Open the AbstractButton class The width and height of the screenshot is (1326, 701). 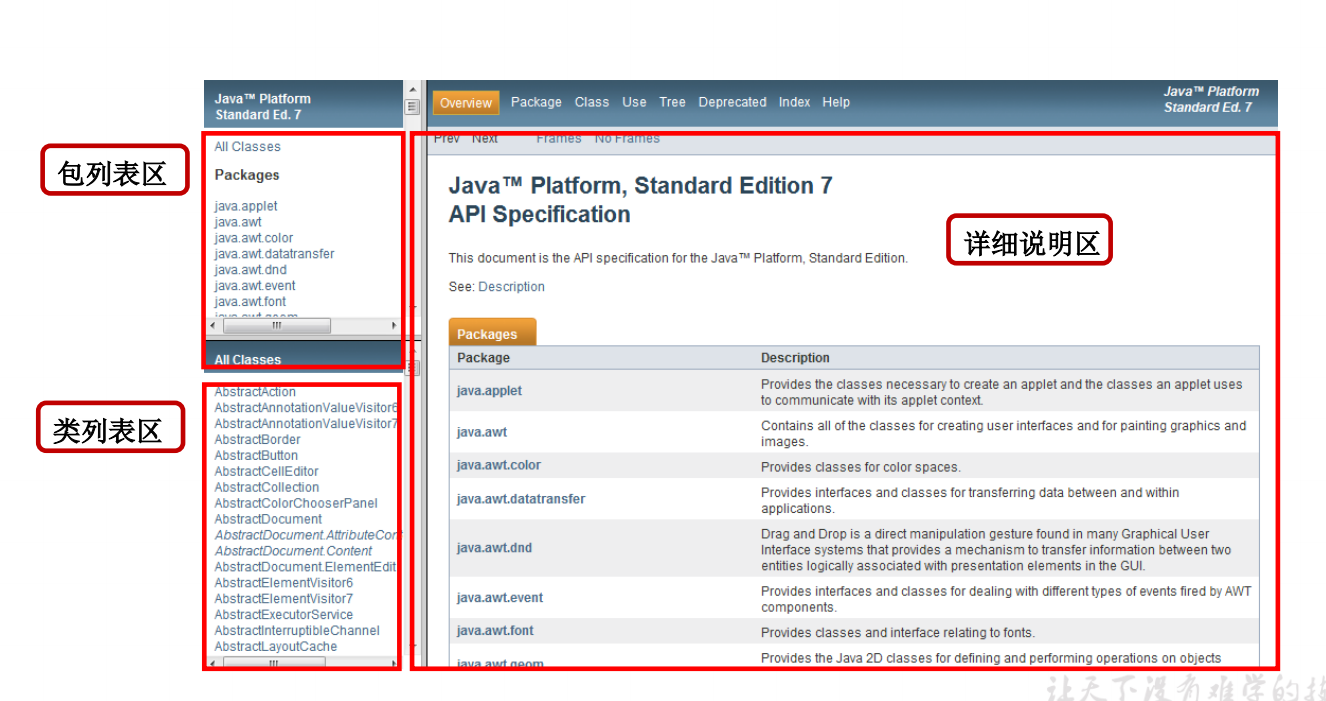[256, 456]
